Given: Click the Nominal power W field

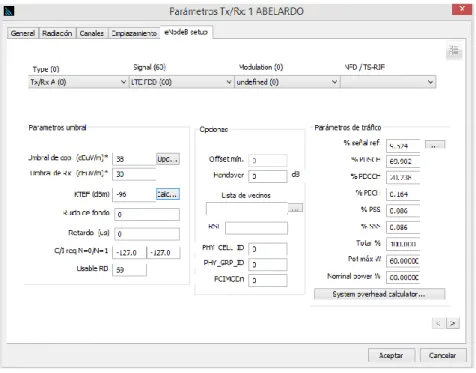Looking at the screenshot, I should tap(403, 277).
